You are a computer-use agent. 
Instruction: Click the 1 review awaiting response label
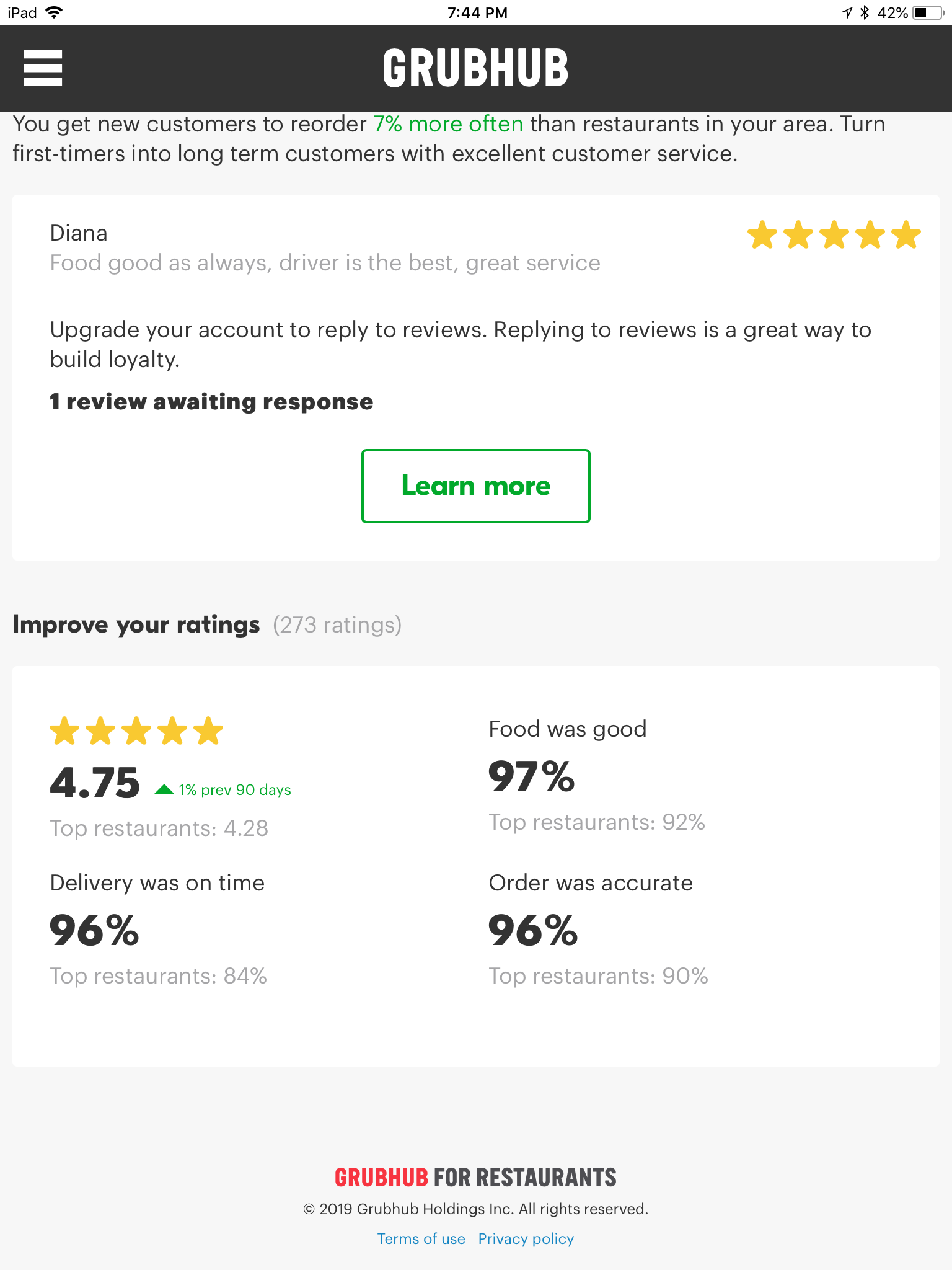click(212, 402)
